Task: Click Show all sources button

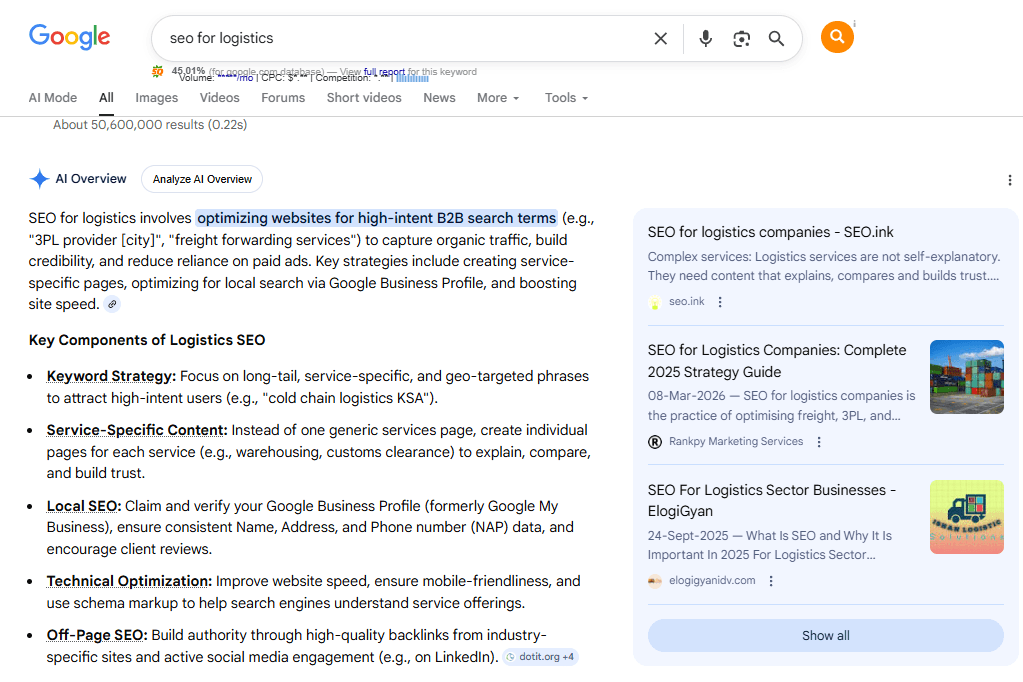Action: pos(825,636)
